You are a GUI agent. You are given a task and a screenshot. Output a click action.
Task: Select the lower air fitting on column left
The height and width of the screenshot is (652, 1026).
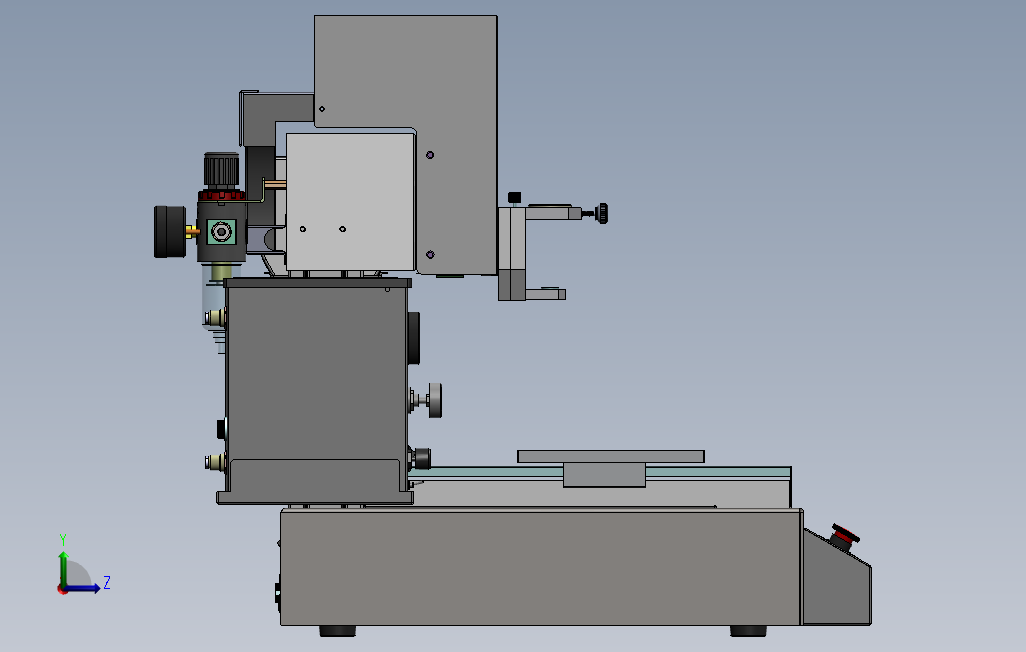215,462
